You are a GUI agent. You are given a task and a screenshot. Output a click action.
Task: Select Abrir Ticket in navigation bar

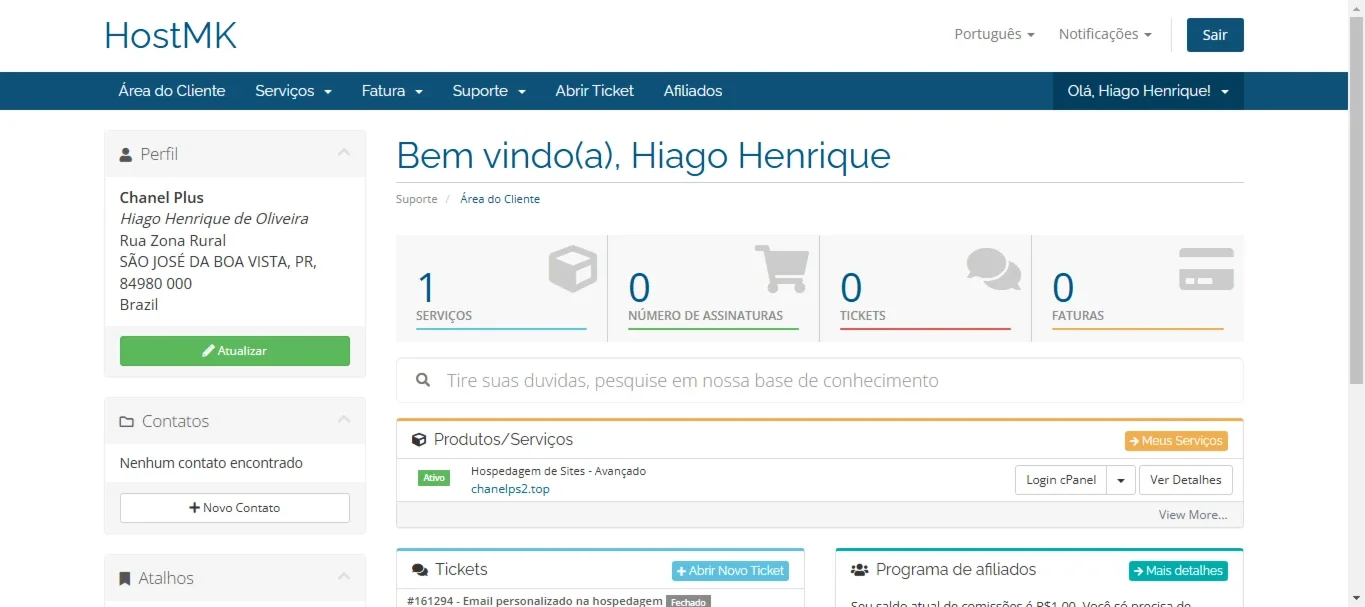pyautogui.click(x=595, y=91)
